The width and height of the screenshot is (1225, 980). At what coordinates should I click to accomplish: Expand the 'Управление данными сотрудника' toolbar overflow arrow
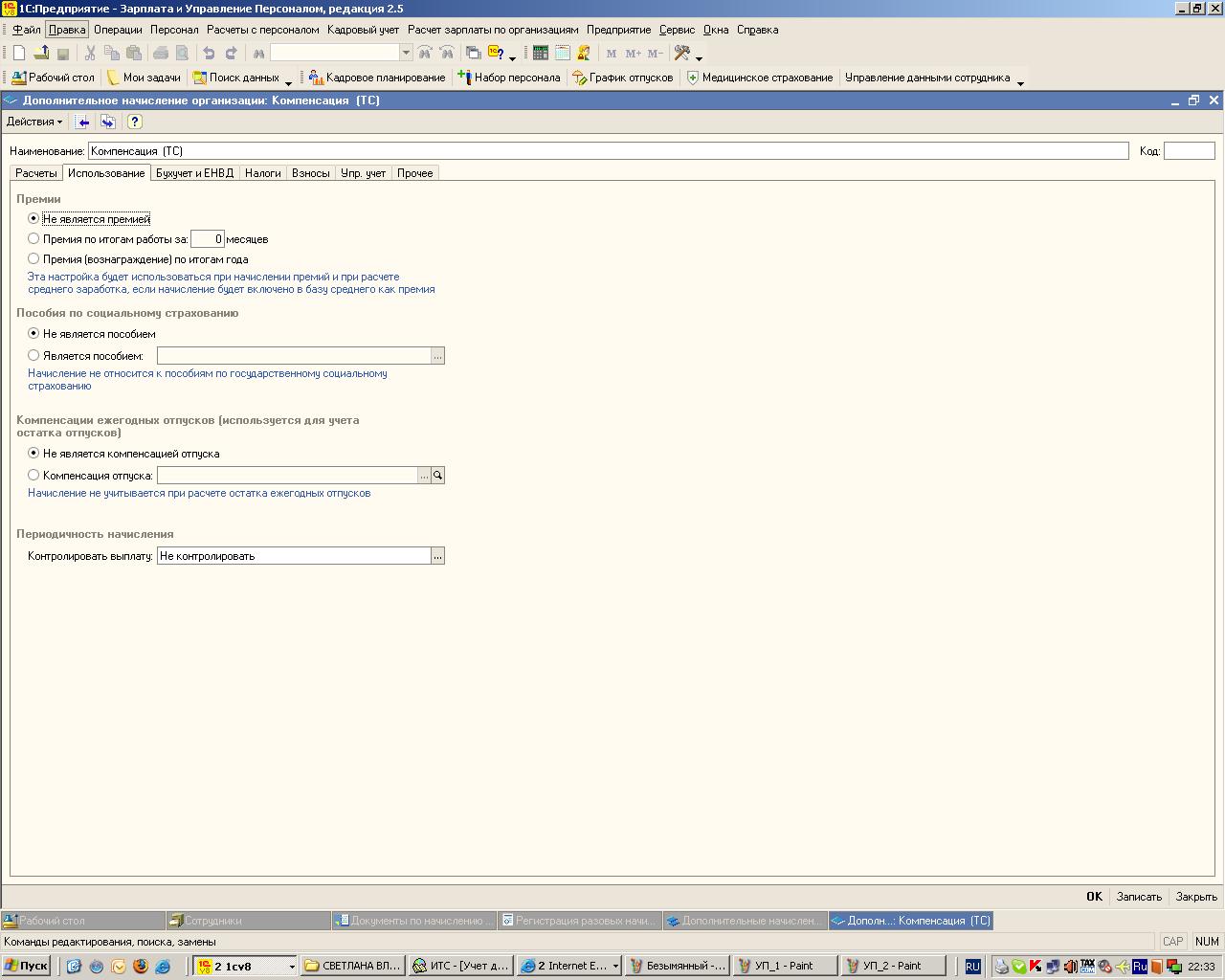click(x=1020, y=81)
